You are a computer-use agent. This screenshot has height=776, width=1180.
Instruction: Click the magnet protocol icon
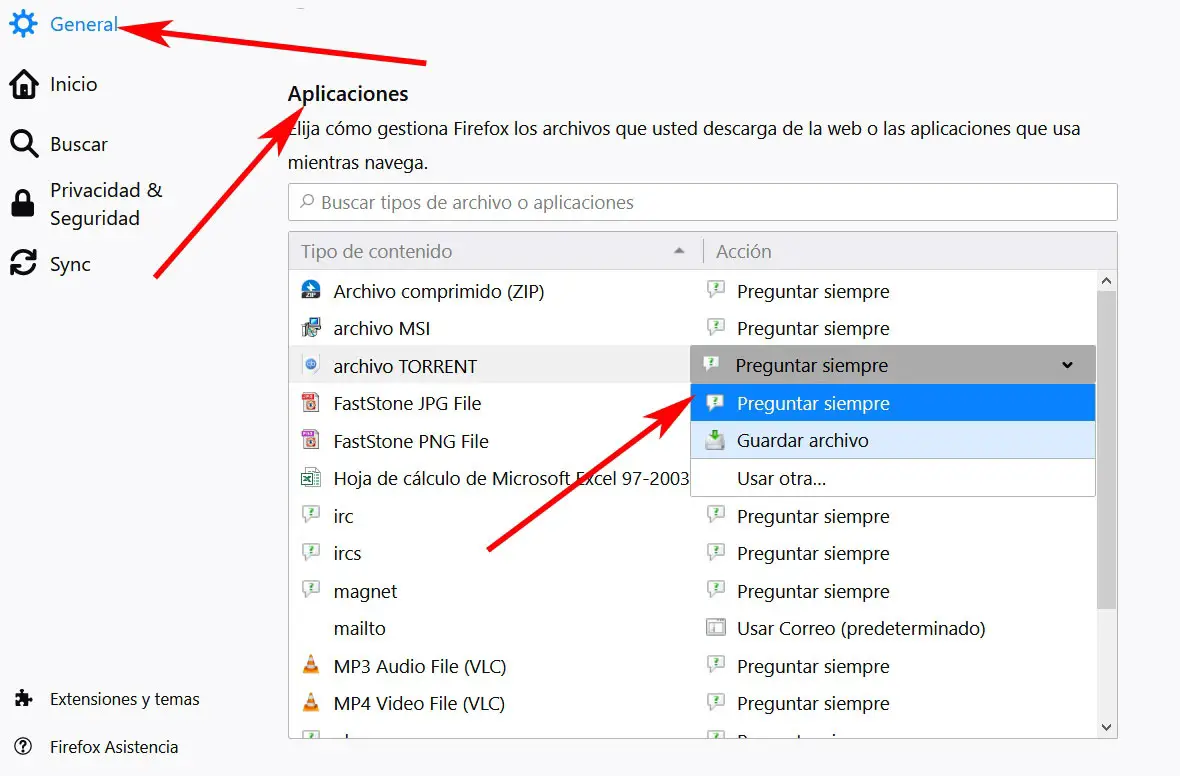point(311,589)
